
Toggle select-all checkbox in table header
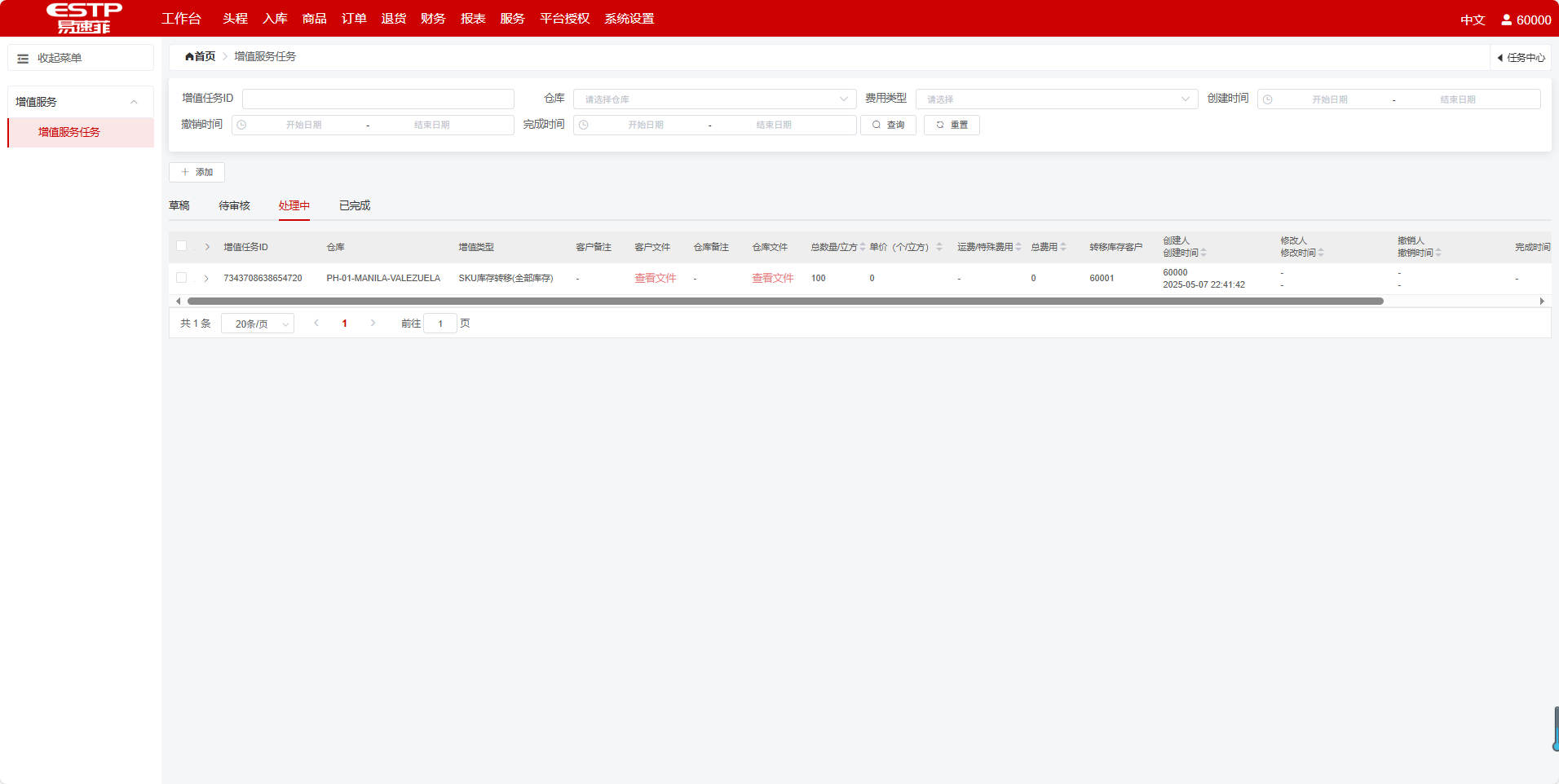pos(181,246)
